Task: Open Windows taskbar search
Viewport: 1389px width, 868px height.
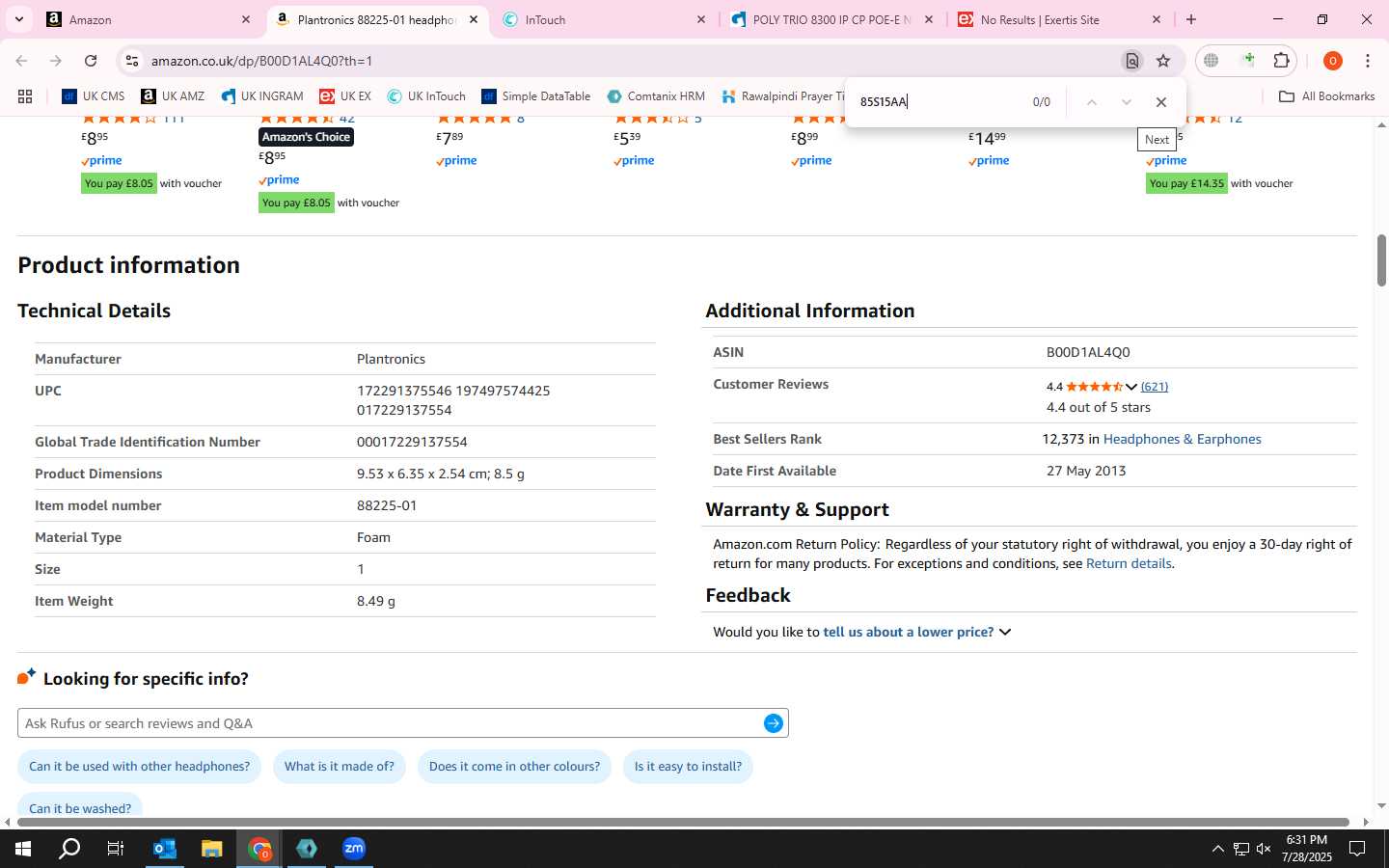Action: click(x=69, y=849)
